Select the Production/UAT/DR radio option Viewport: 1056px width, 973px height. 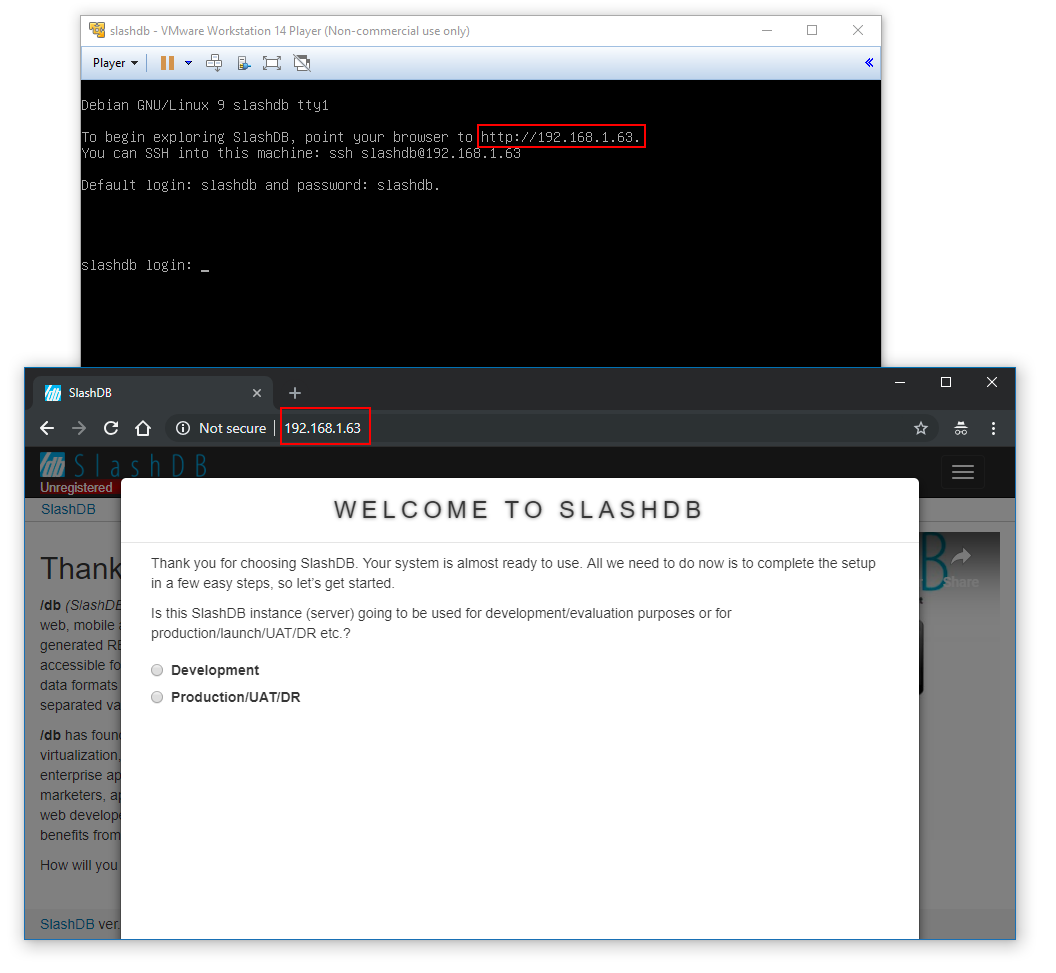click(x=157, y=697)
